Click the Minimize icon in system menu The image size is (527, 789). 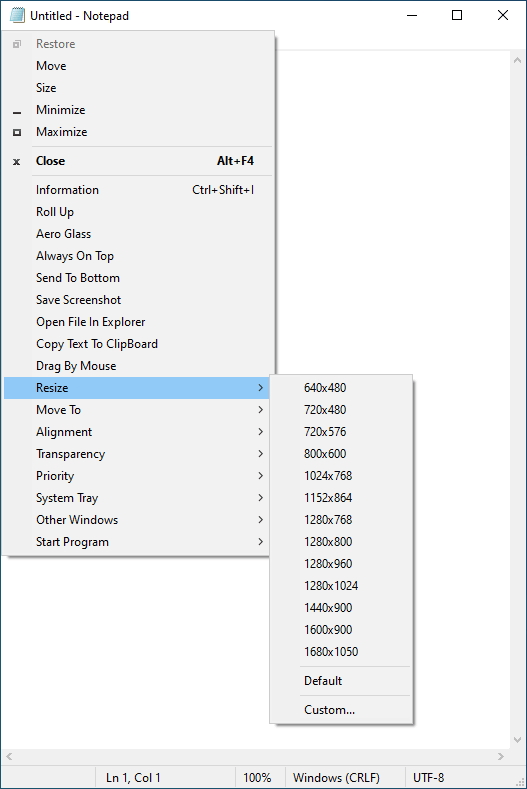pyautogui.click(x=17, y=113)
